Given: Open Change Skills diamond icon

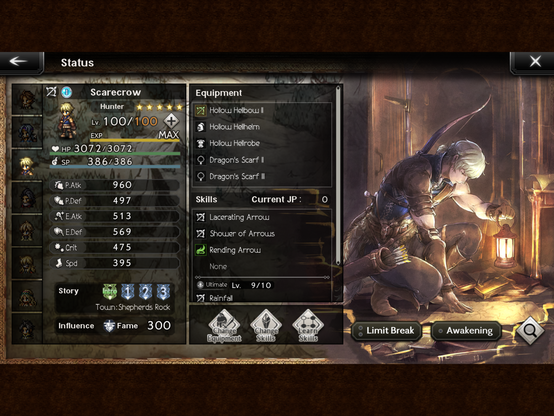Looking at the screenshot, I should 266,326.
